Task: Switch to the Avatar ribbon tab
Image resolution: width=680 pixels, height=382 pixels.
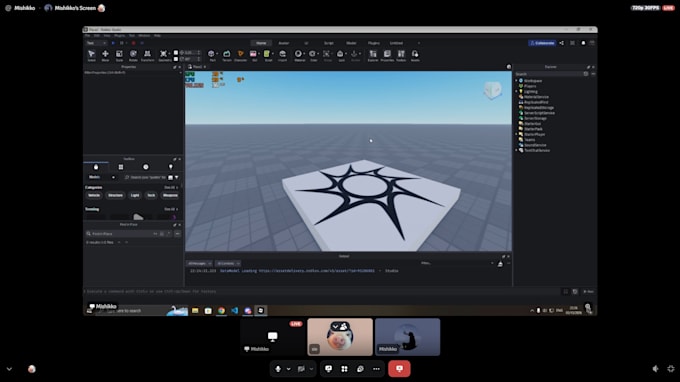Action: (x=284, y=43)
